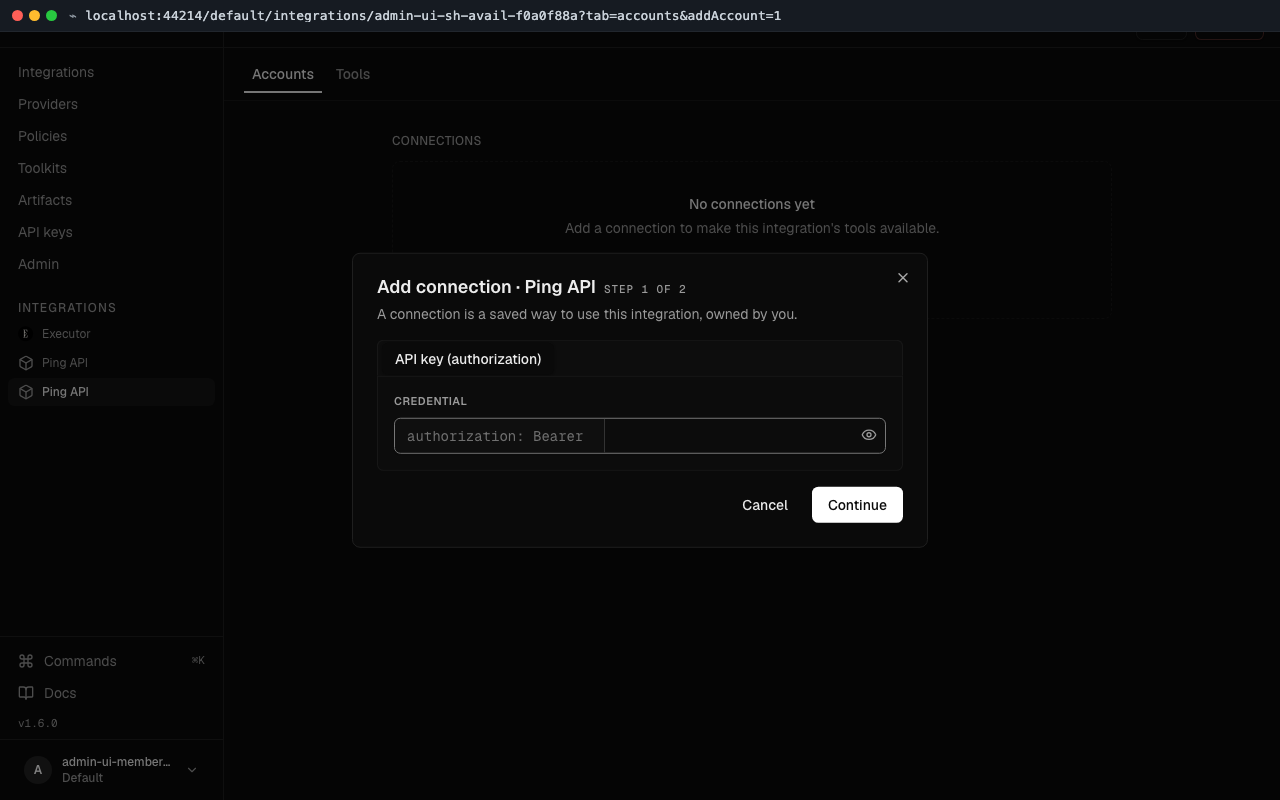The width and height of the screenshot is (1280, 800).
Task: Open the Admin section
Action: coord(39,264)
